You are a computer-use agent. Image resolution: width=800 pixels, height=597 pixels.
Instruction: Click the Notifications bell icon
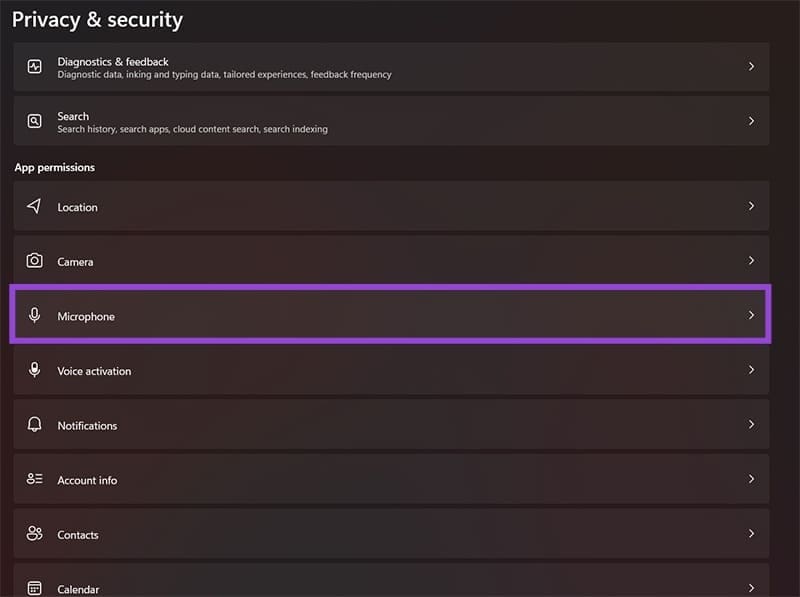click(35, 425)
